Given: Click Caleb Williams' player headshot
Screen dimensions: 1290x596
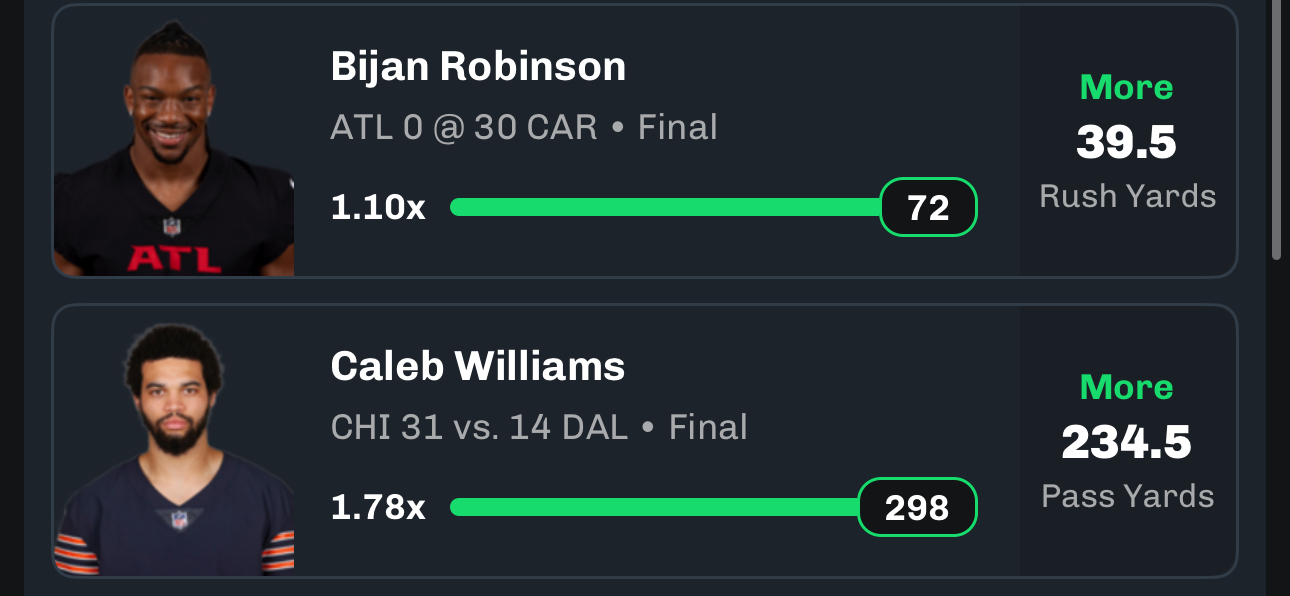Looking at the screenshot, I should (173, 450).
